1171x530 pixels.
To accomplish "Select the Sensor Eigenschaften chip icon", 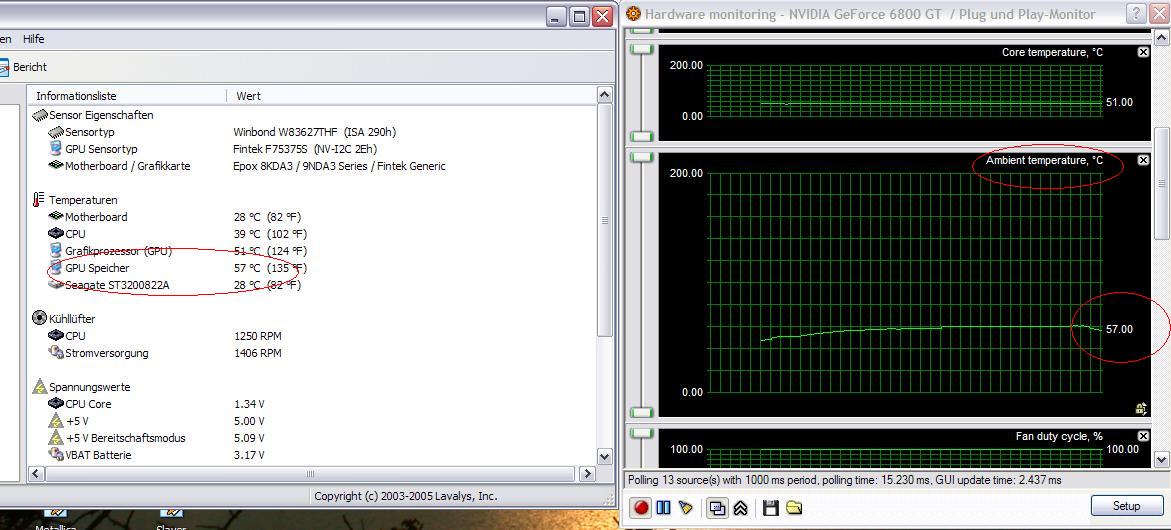I will pos(40,115).
